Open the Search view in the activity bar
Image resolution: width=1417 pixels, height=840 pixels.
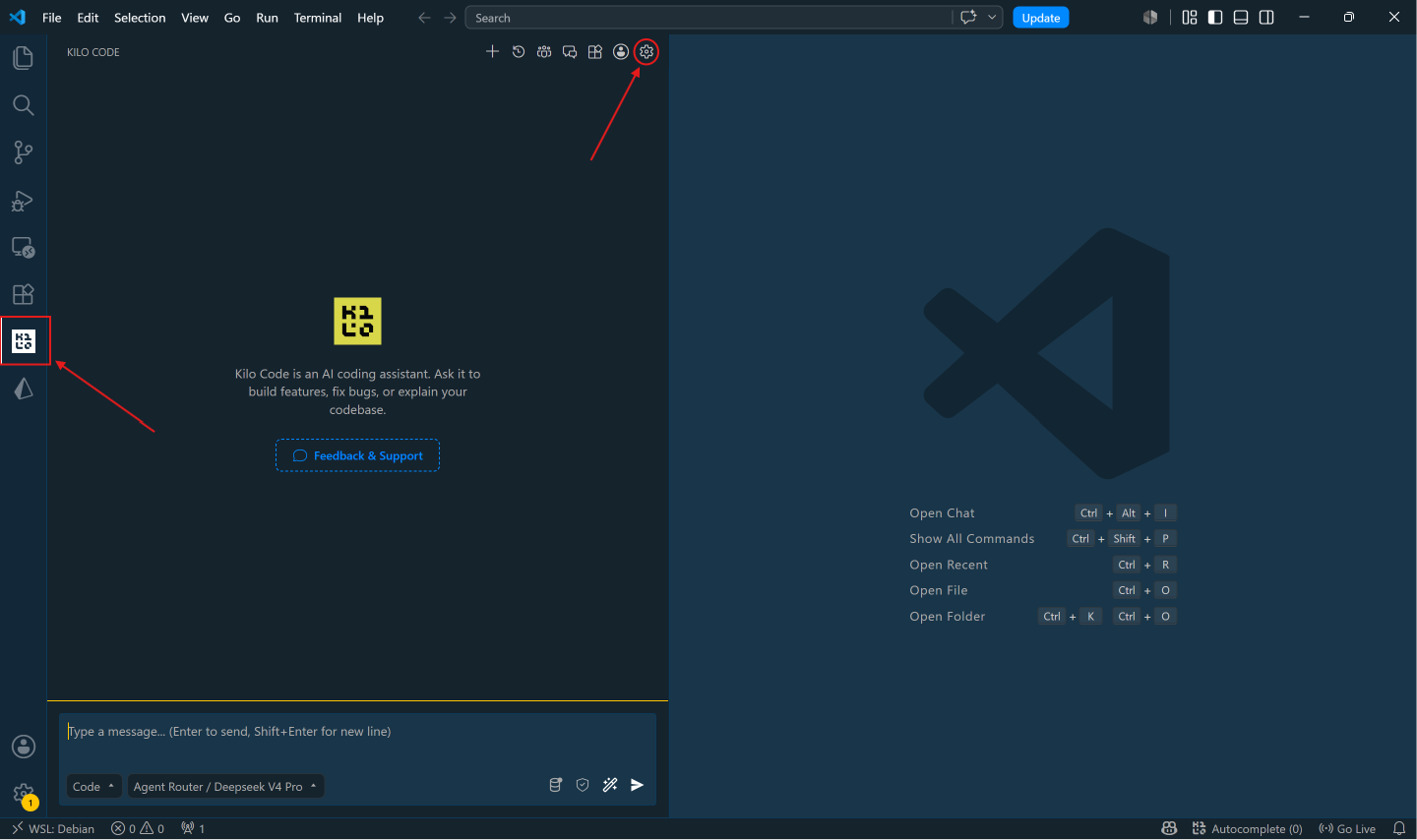(23, 105)
